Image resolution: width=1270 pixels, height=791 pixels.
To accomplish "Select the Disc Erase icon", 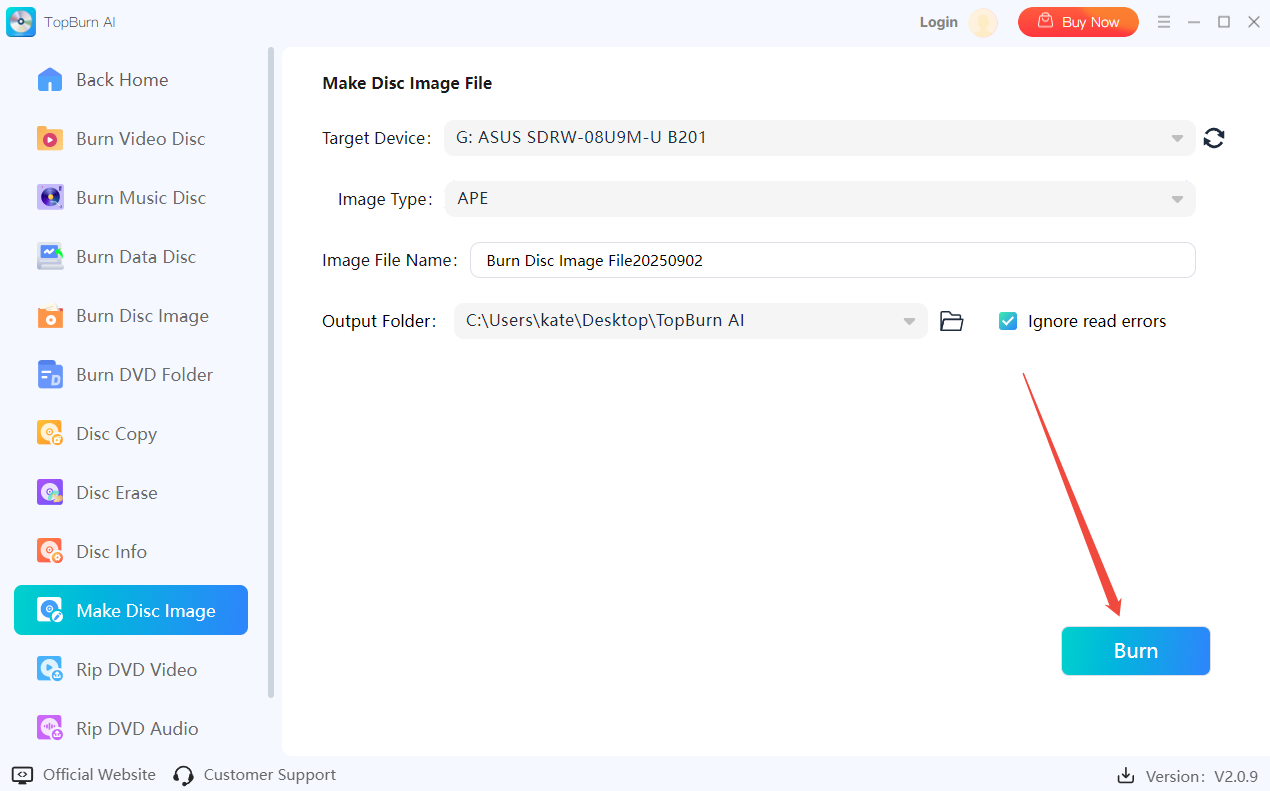I will click(x=50, y=493).
